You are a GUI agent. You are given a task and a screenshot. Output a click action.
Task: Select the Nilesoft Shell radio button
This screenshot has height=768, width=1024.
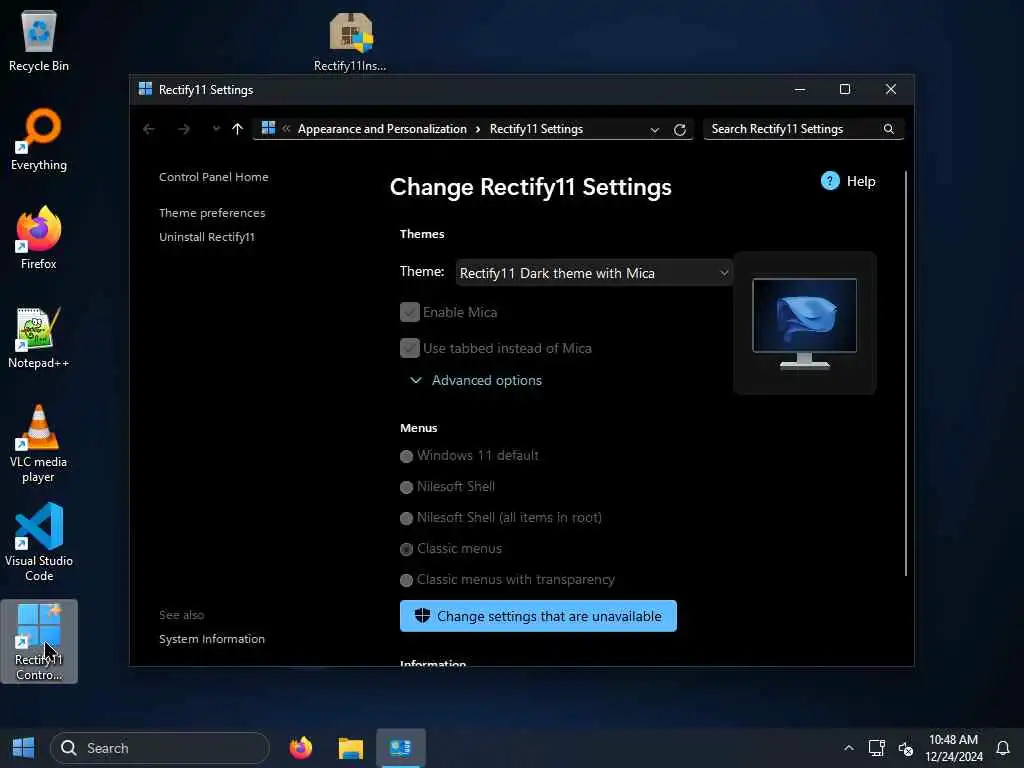coord(406,487)
